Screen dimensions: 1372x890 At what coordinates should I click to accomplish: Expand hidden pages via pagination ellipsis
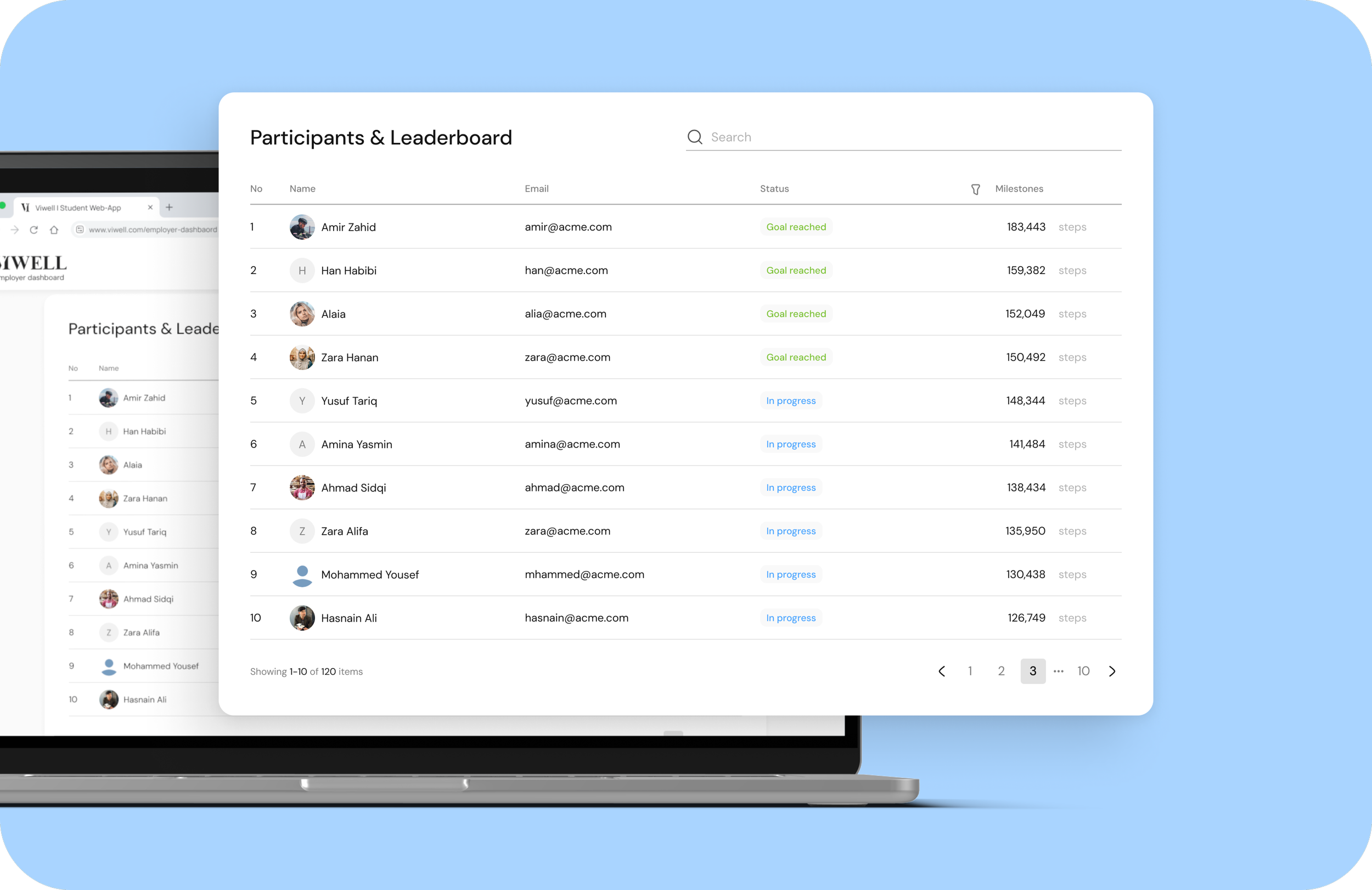click(x=1059, y=671)
